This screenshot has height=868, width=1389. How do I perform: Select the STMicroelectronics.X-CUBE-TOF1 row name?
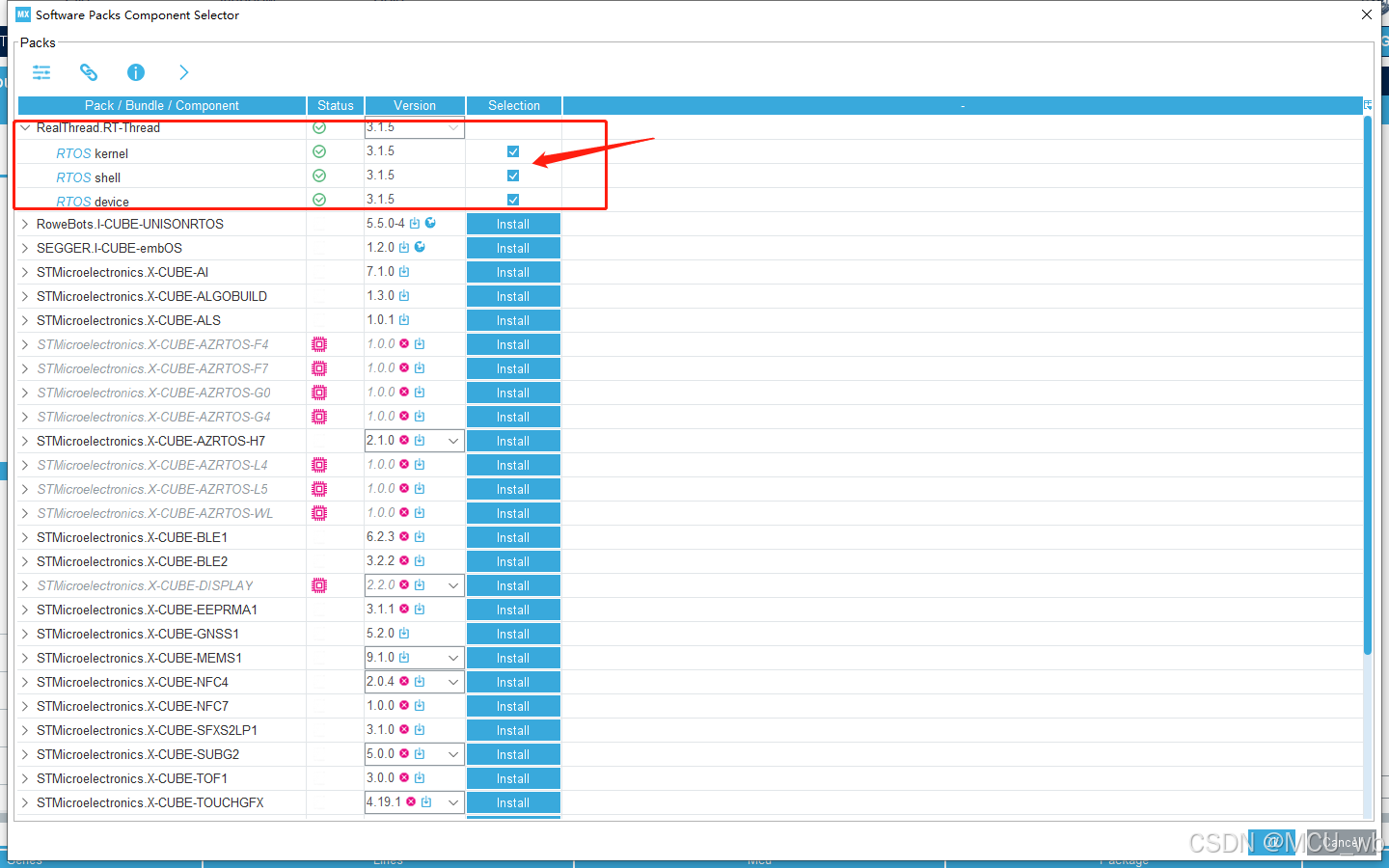point(132,778)
